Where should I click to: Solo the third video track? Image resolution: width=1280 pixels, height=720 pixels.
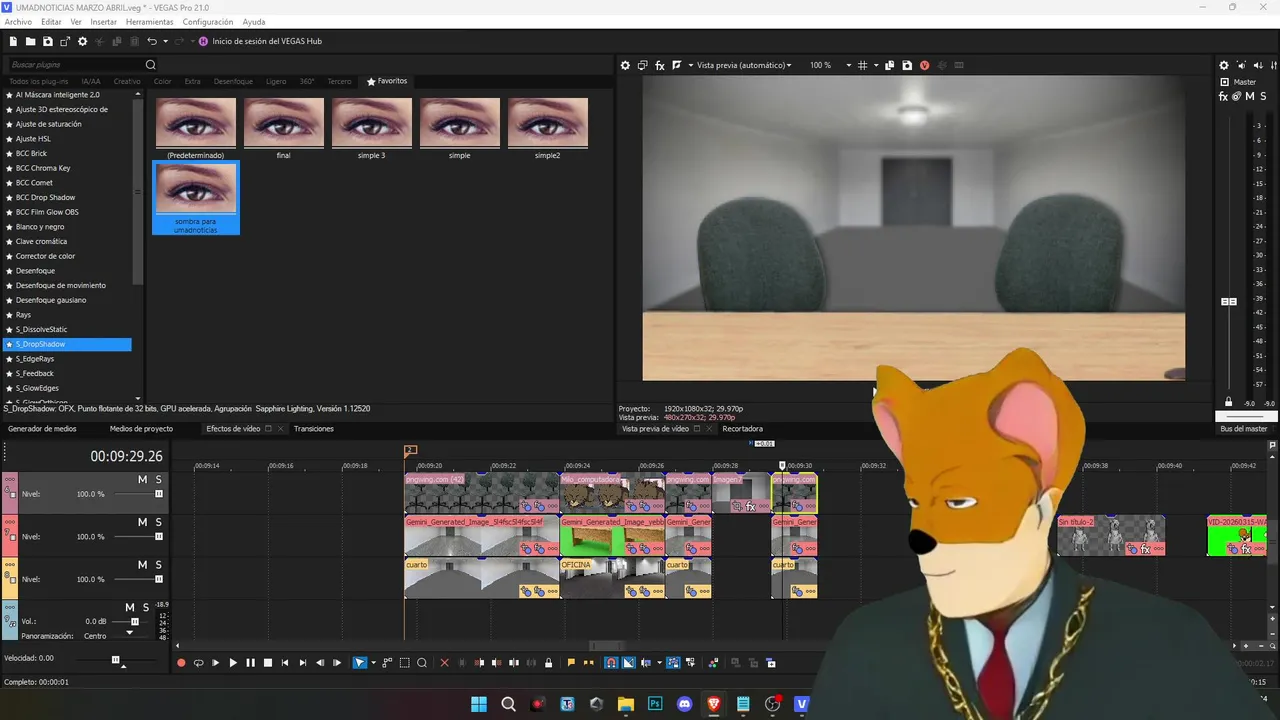(158, 565)
